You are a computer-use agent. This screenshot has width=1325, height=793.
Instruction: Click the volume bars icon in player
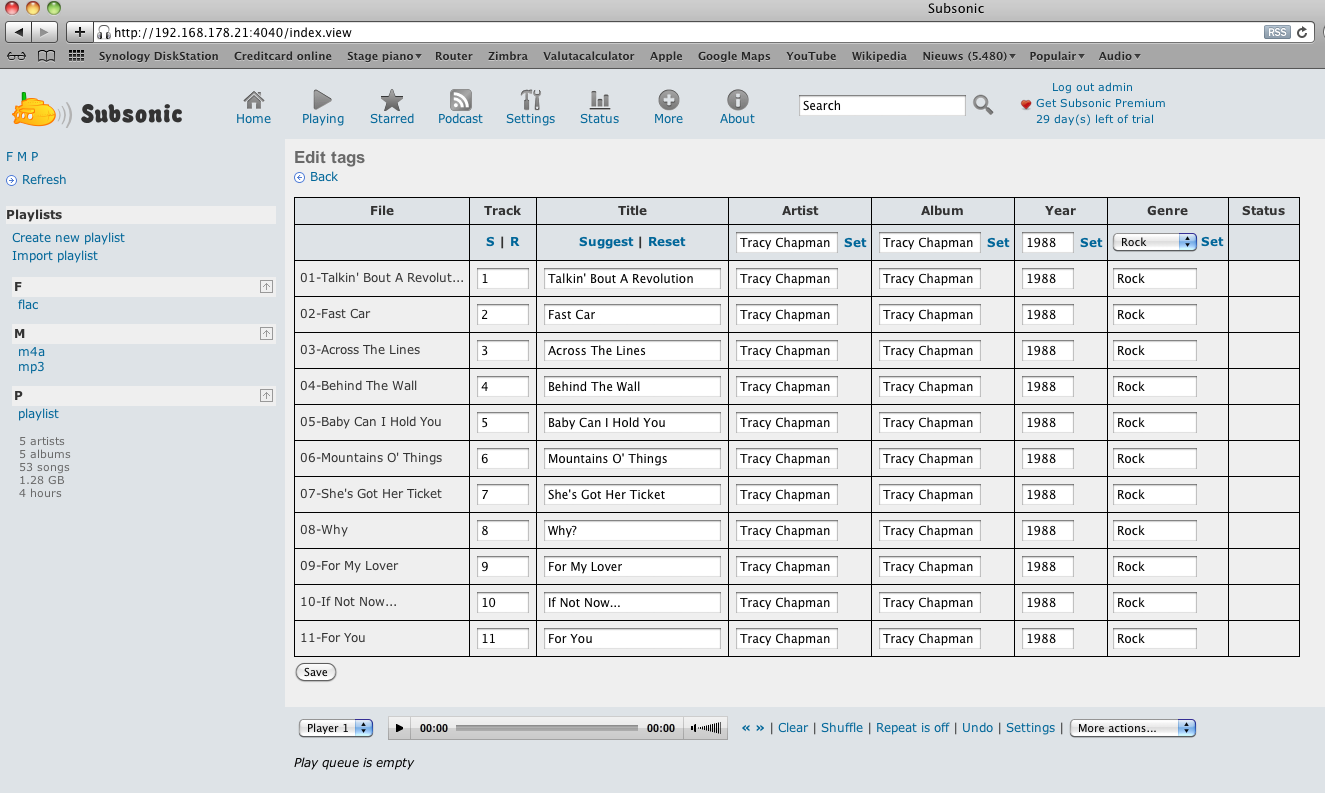pyautogui.click(x=707, y=728)
